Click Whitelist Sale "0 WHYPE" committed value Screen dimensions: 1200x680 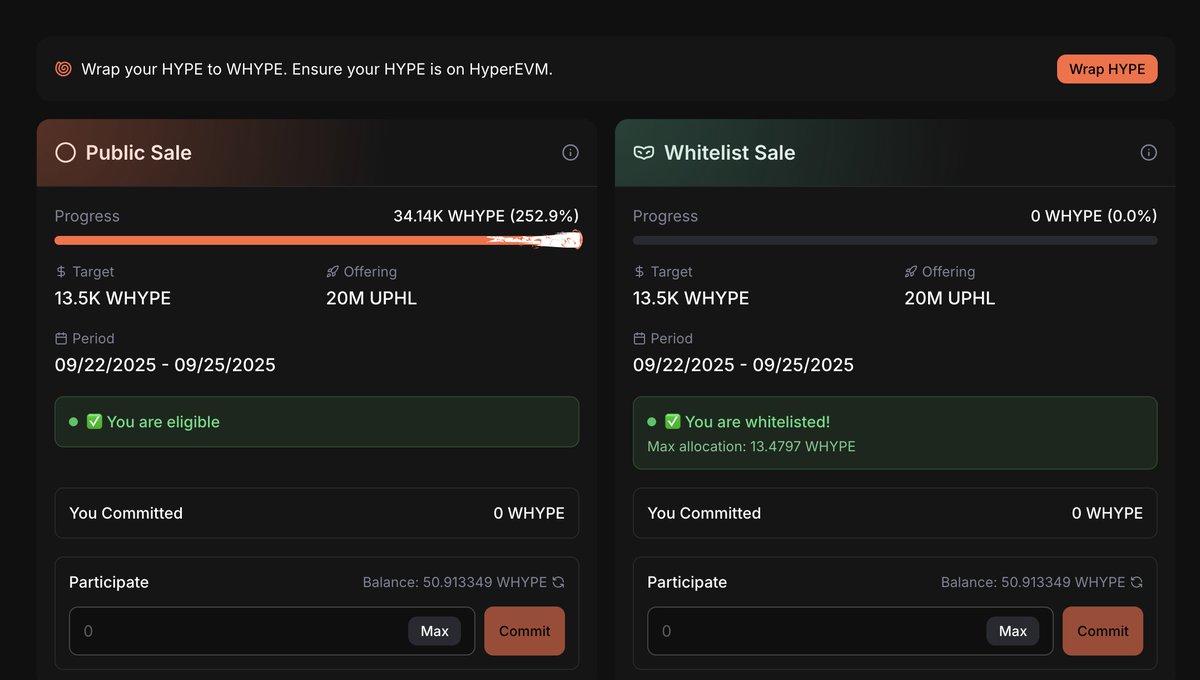[x=1107, y=513]
